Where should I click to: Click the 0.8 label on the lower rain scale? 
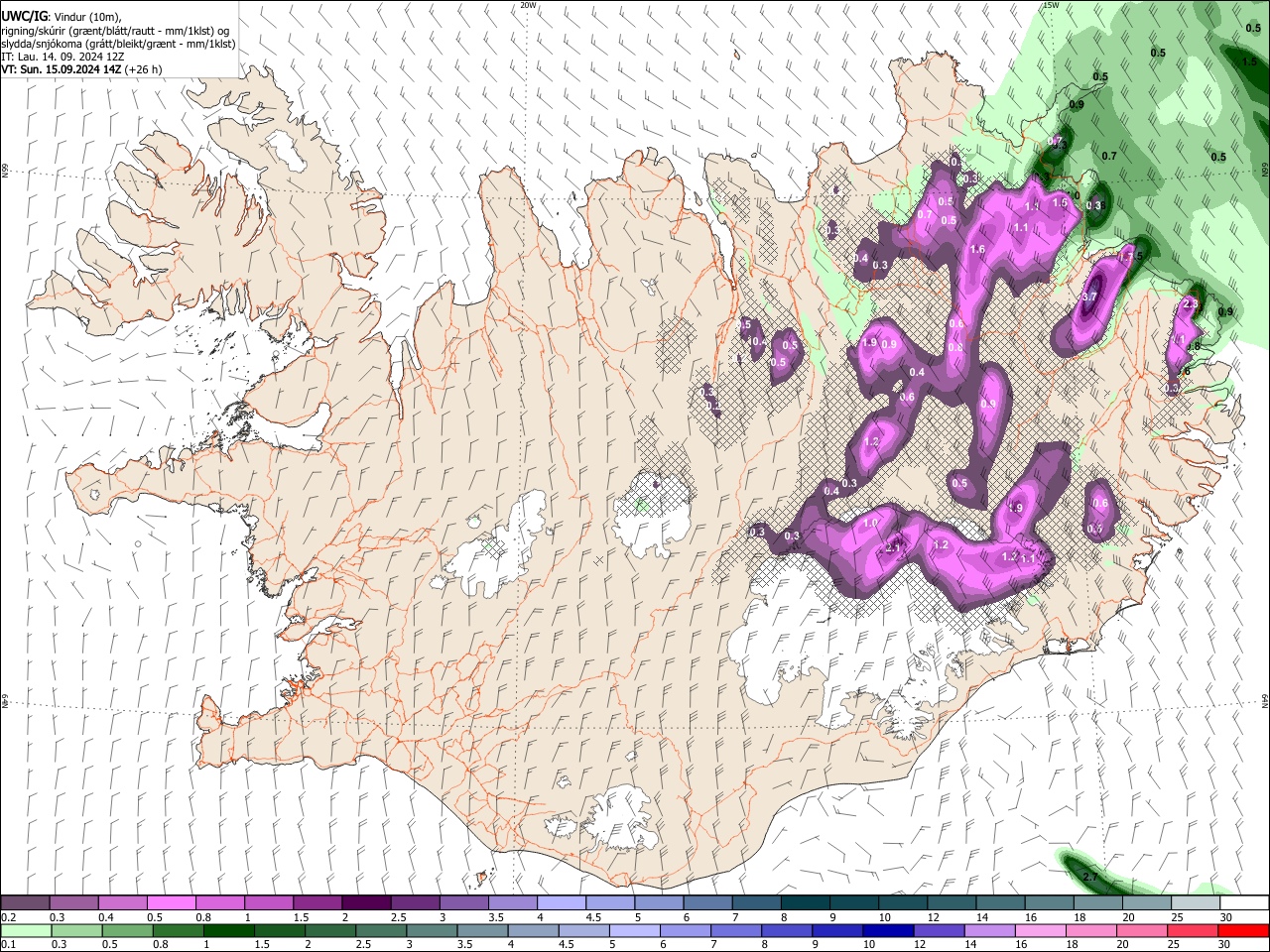(x=161, y=945)
